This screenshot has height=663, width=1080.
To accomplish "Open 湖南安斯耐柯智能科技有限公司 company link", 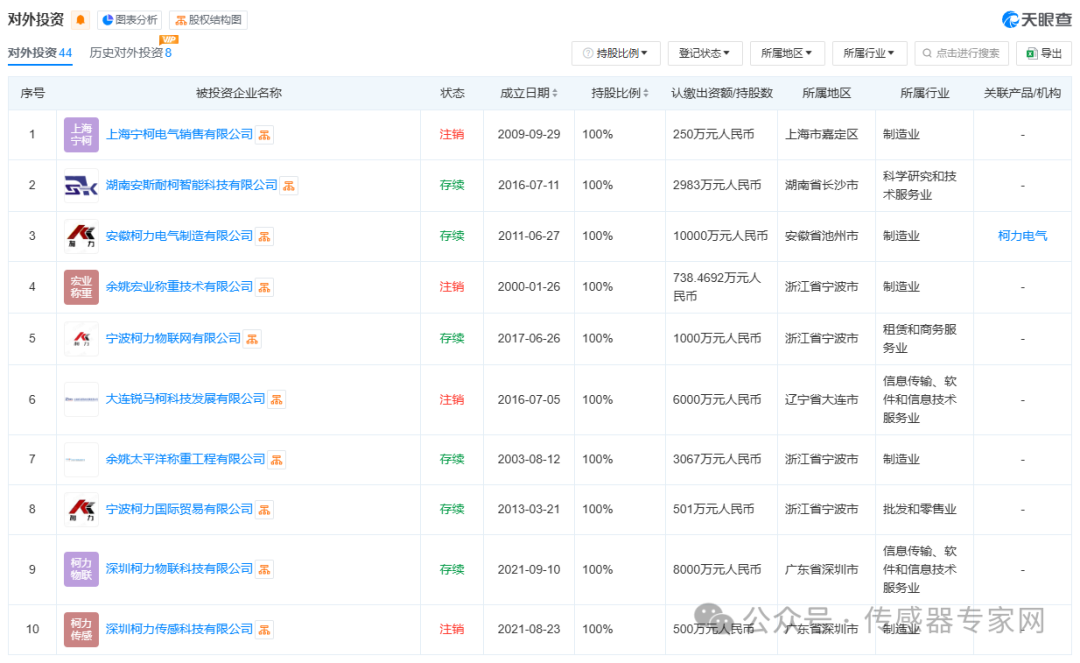I will (x=191, y=185).
